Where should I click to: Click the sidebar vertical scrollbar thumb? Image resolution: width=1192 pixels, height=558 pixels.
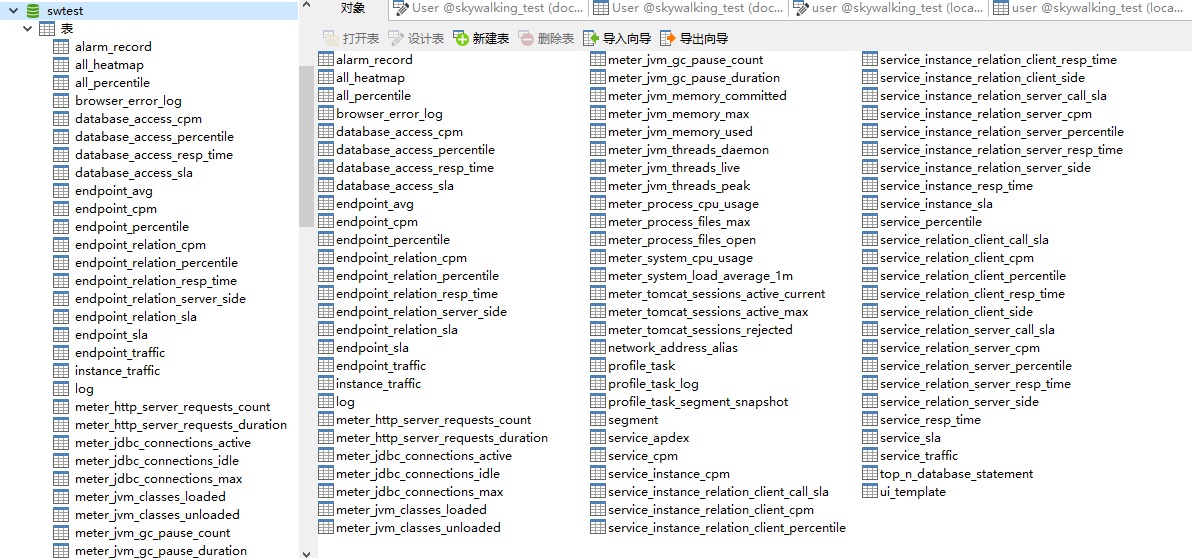[306, 146]
